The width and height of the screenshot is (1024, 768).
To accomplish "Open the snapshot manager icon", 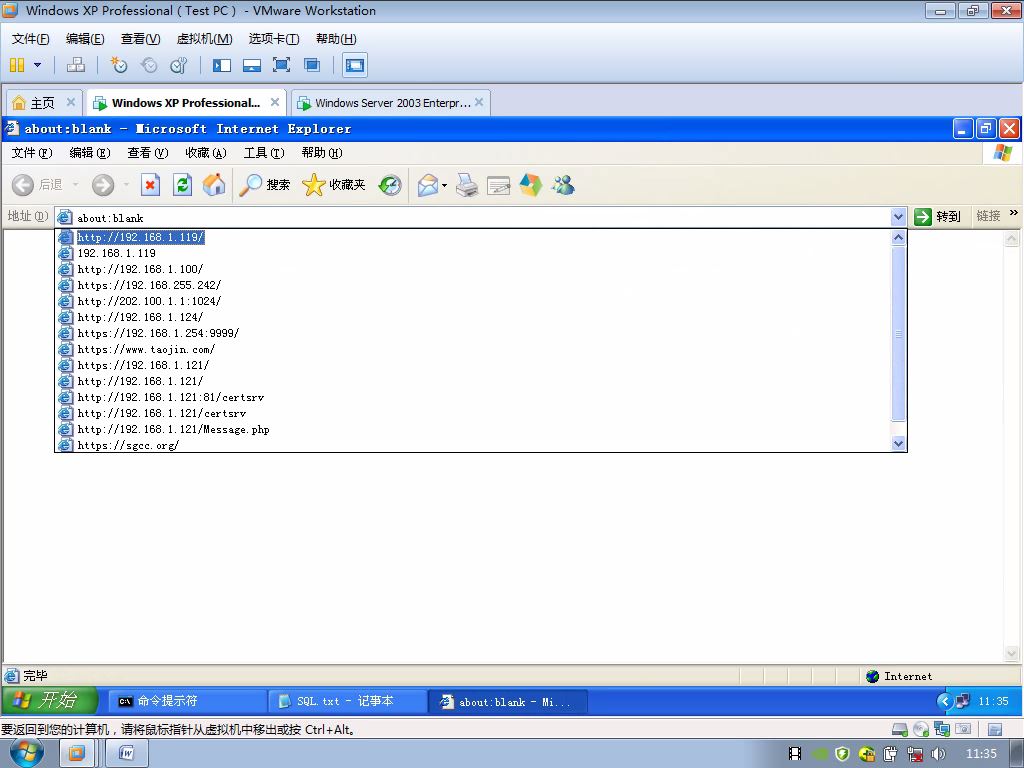I will tap(178, 65).
